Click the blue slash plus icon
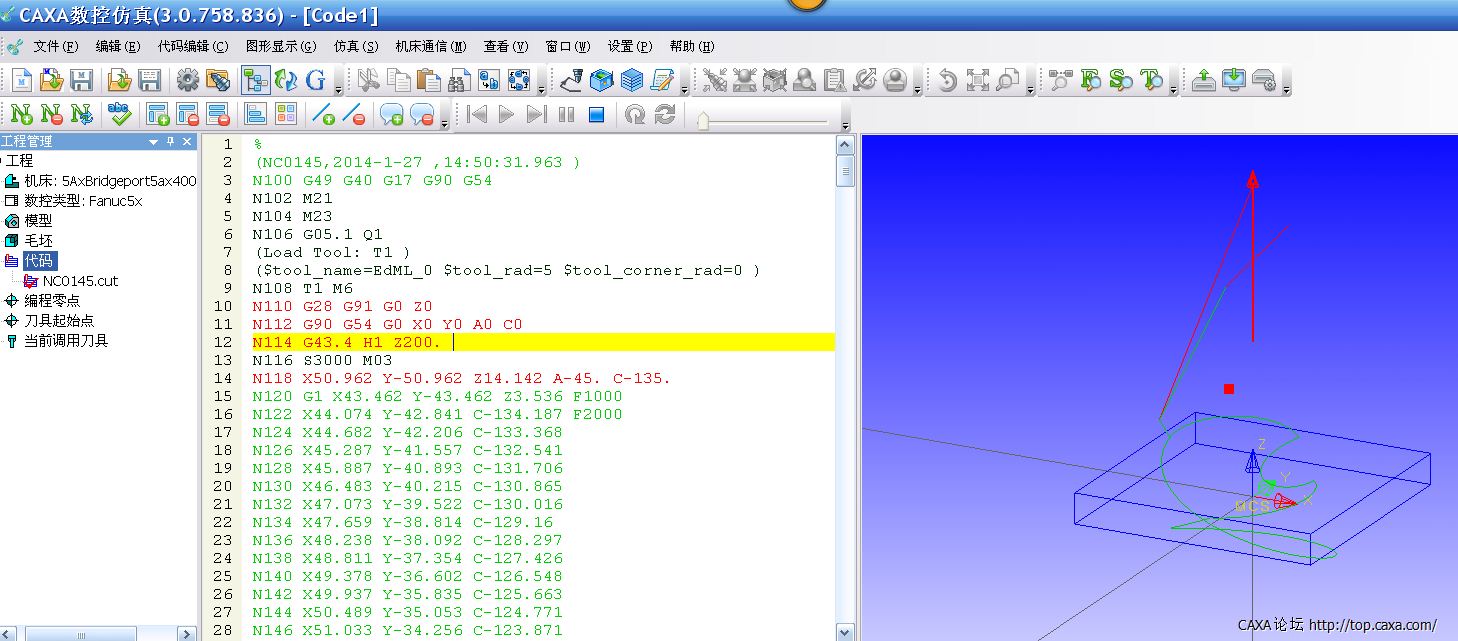 point(323,114)
